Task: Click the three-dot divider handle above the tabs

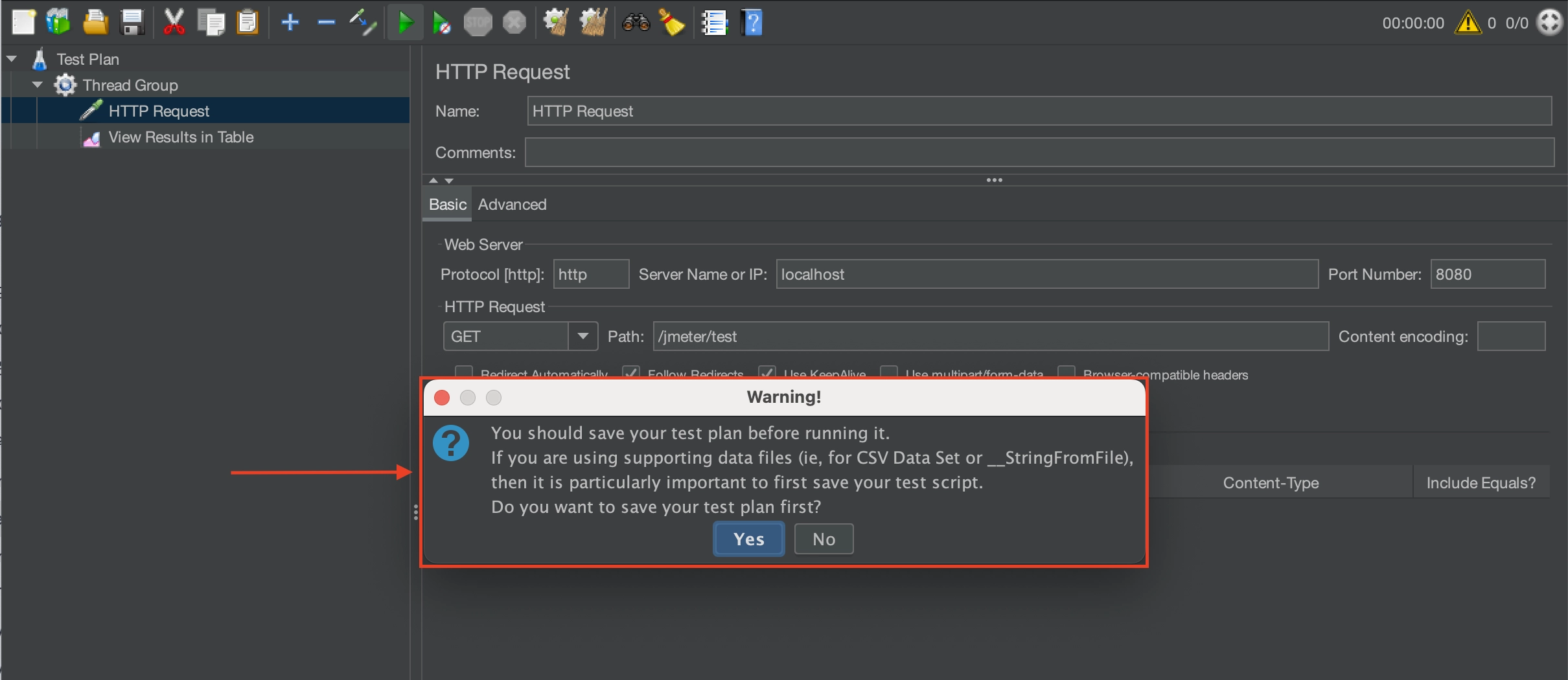Action: click(995, 180)
